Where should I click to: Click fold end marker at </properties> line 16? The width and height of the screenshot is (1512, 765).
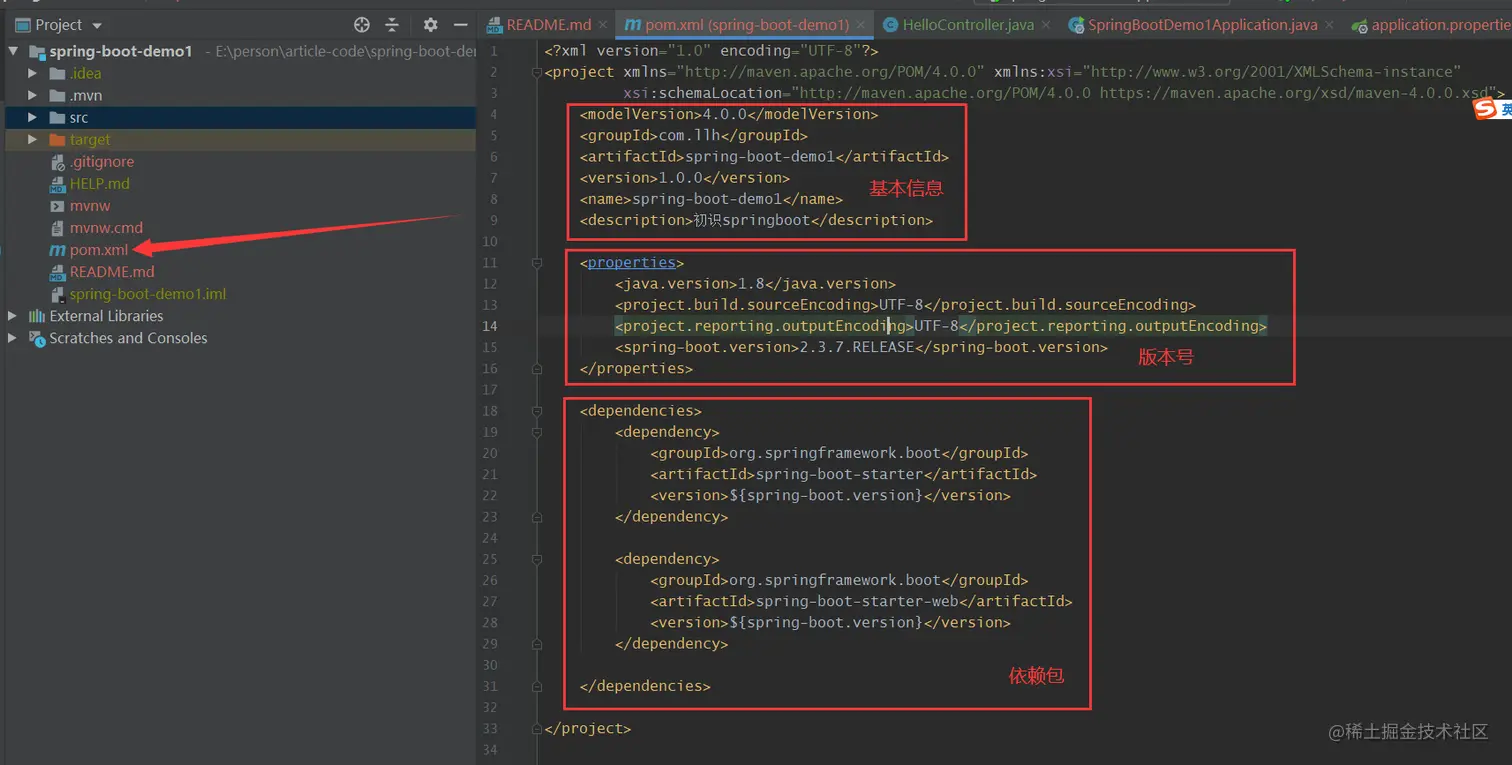click(x=537, y=368)
